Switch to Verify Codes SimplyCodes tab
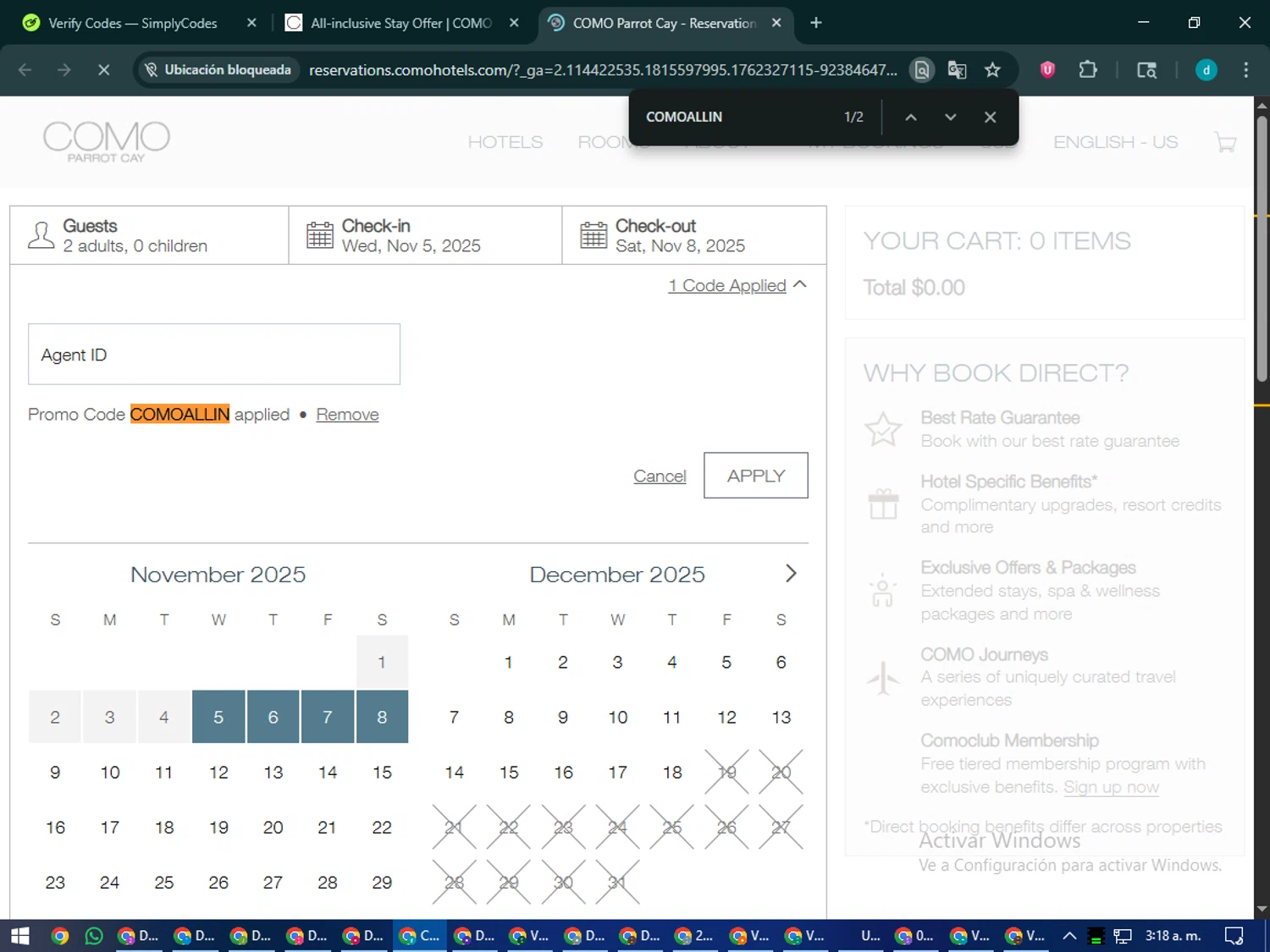 tap(132, 23)
